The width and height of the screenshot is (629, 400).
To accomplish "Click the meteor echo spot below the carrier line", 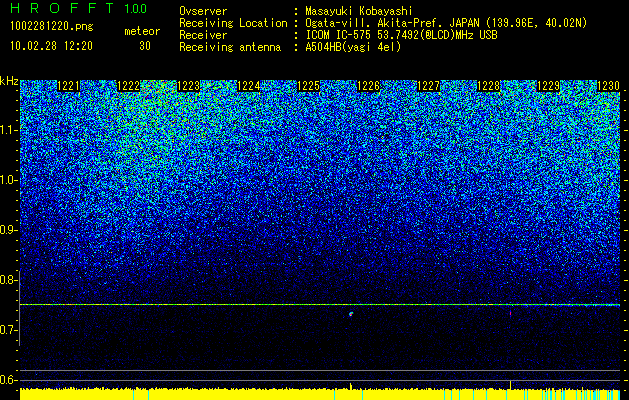I will [x=351, y=314].
